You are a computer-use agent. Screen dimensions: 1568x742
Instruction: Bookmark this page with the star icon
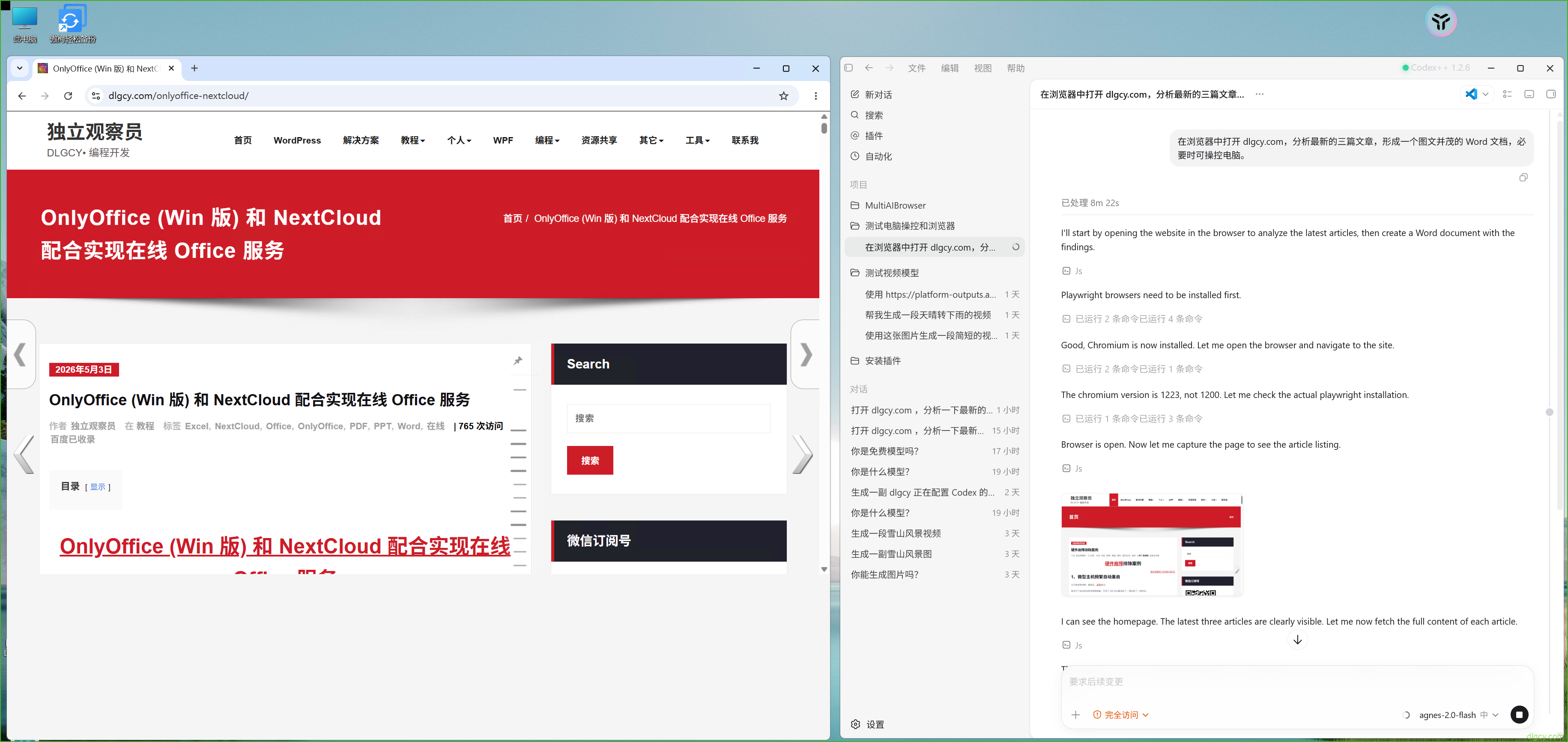[783, 96]
